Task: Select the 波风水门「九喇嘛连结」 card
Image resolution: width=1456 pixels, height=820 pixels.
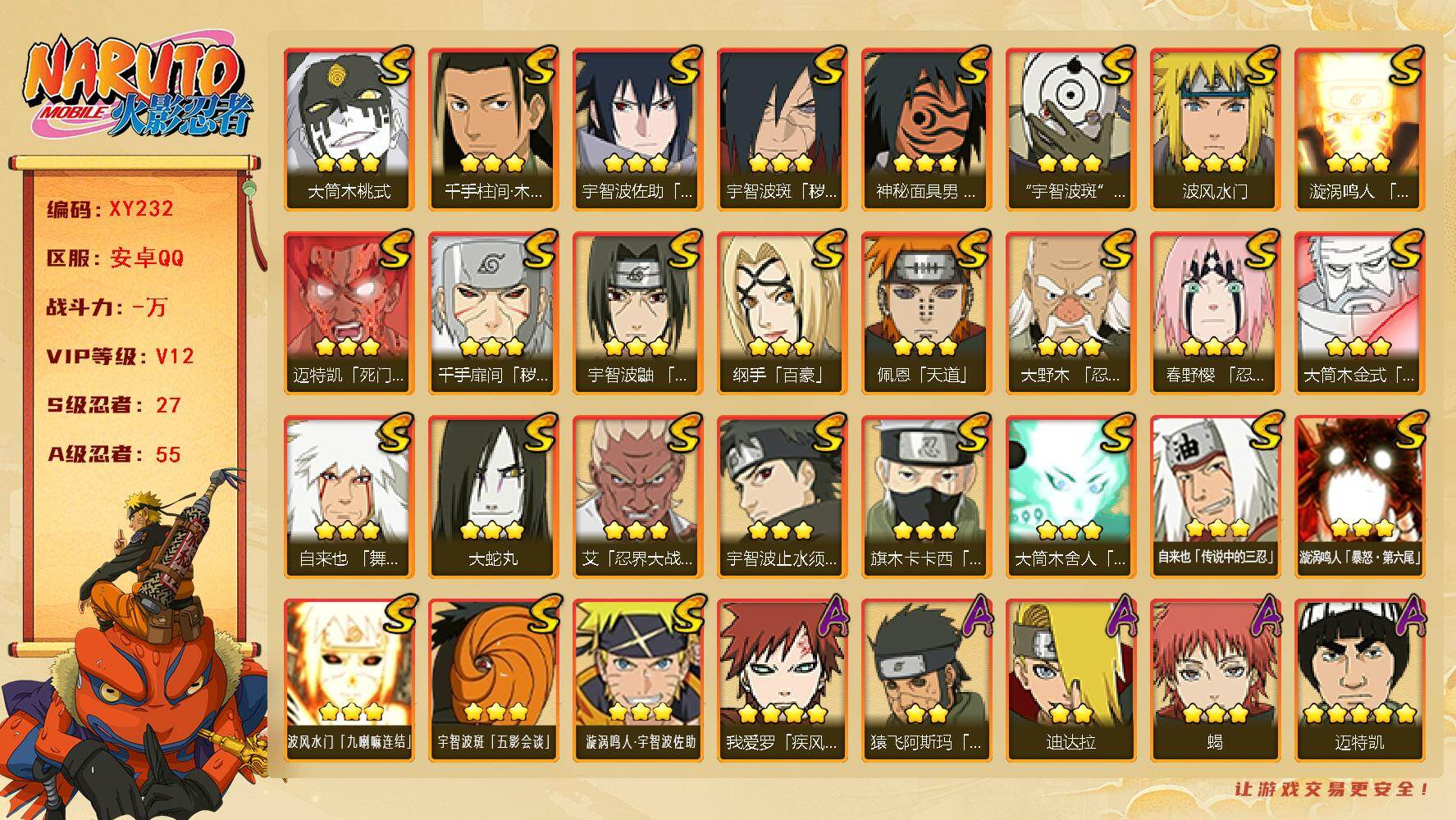Action: point(349,681)
